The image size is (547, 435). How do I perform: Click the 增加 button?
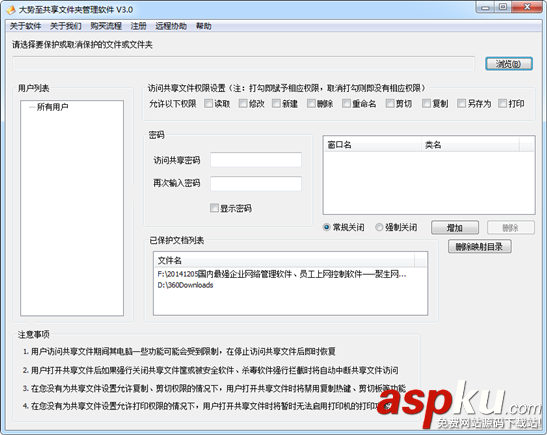455,228
